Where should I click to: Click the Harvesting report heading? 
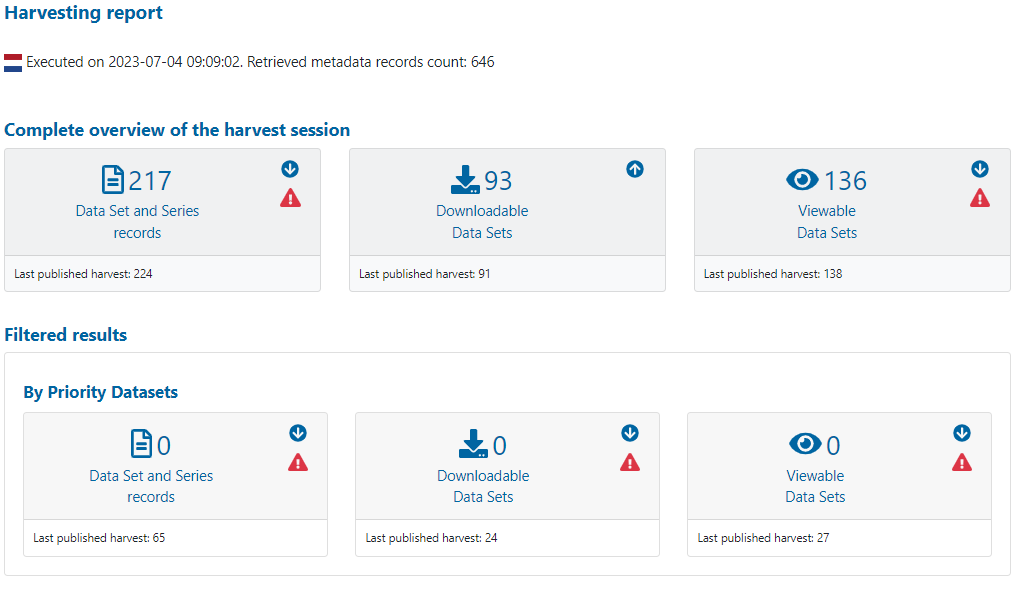(x=83, y=13)
